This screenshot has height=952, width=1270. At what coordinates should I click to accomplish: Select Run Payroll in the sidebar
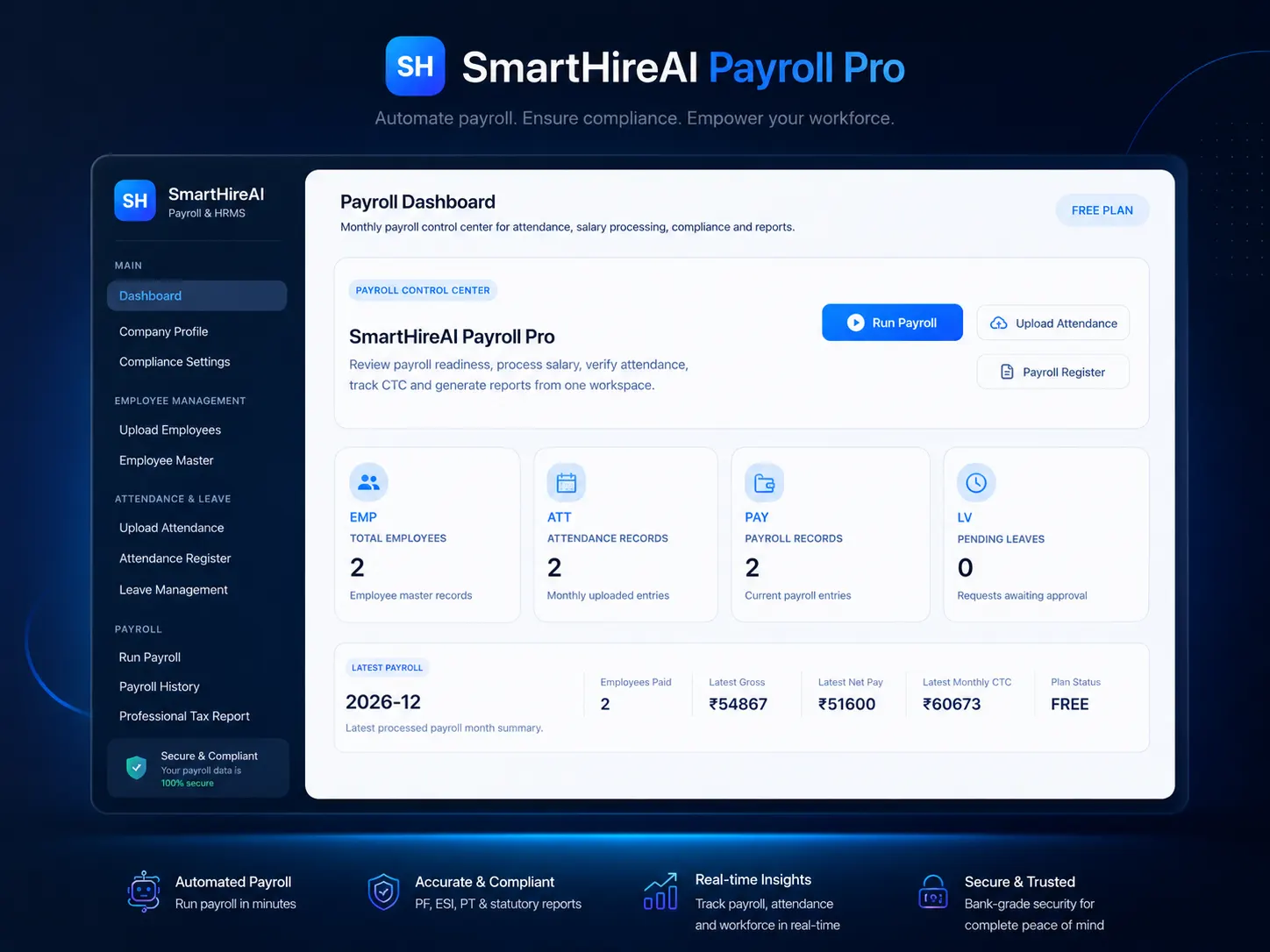(150, 657)
